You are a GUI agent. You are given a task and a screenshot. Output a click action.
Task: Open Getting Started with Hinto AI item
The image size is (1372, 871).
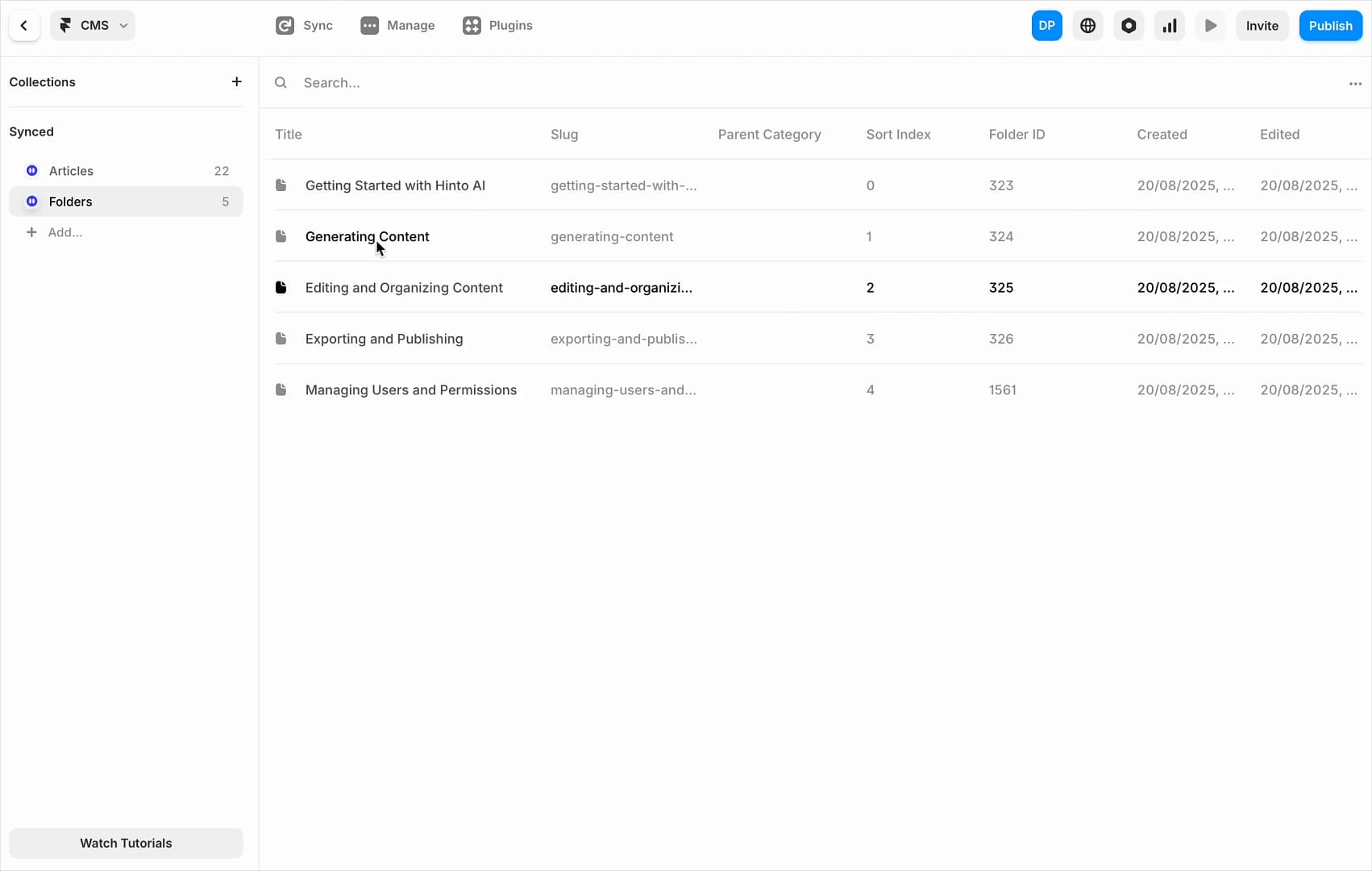(x=395, y=185)
